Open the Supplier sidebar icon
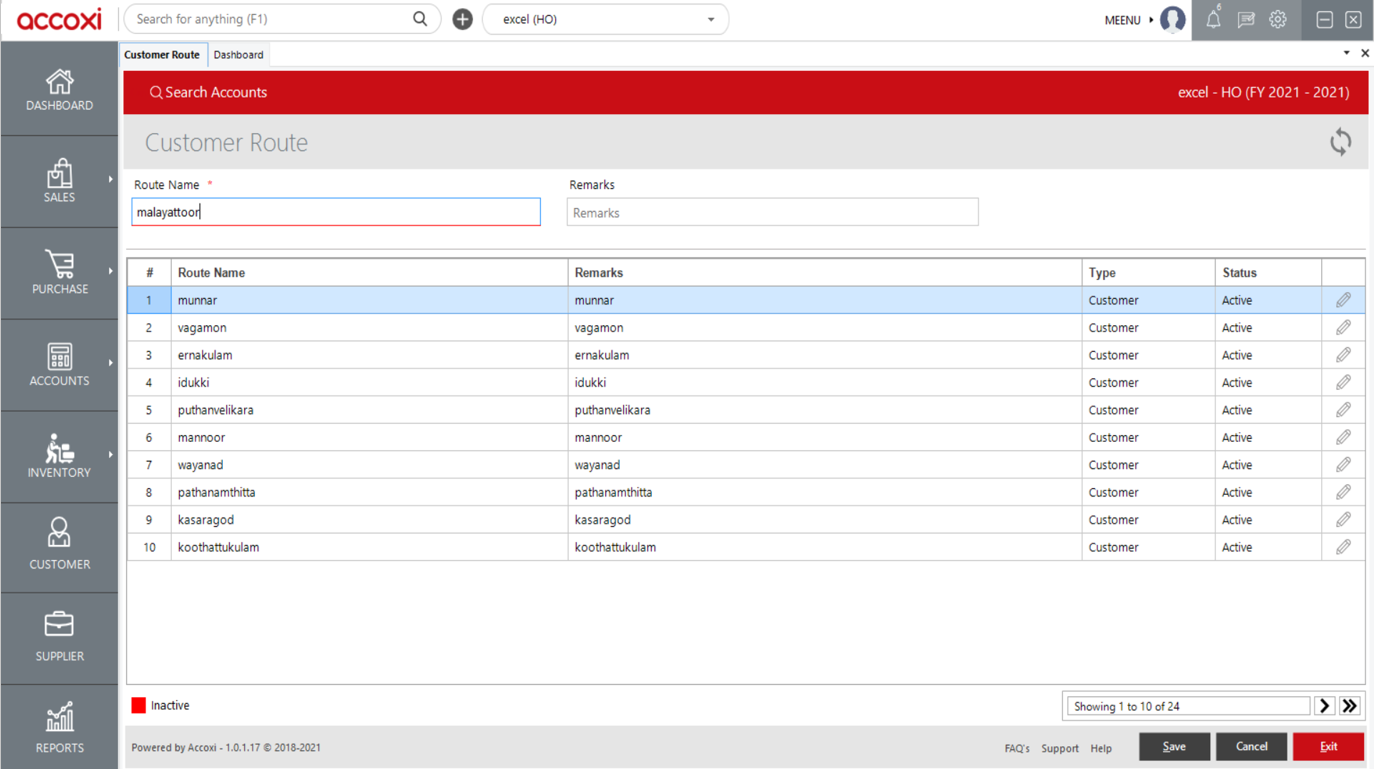 pos(59,637)
